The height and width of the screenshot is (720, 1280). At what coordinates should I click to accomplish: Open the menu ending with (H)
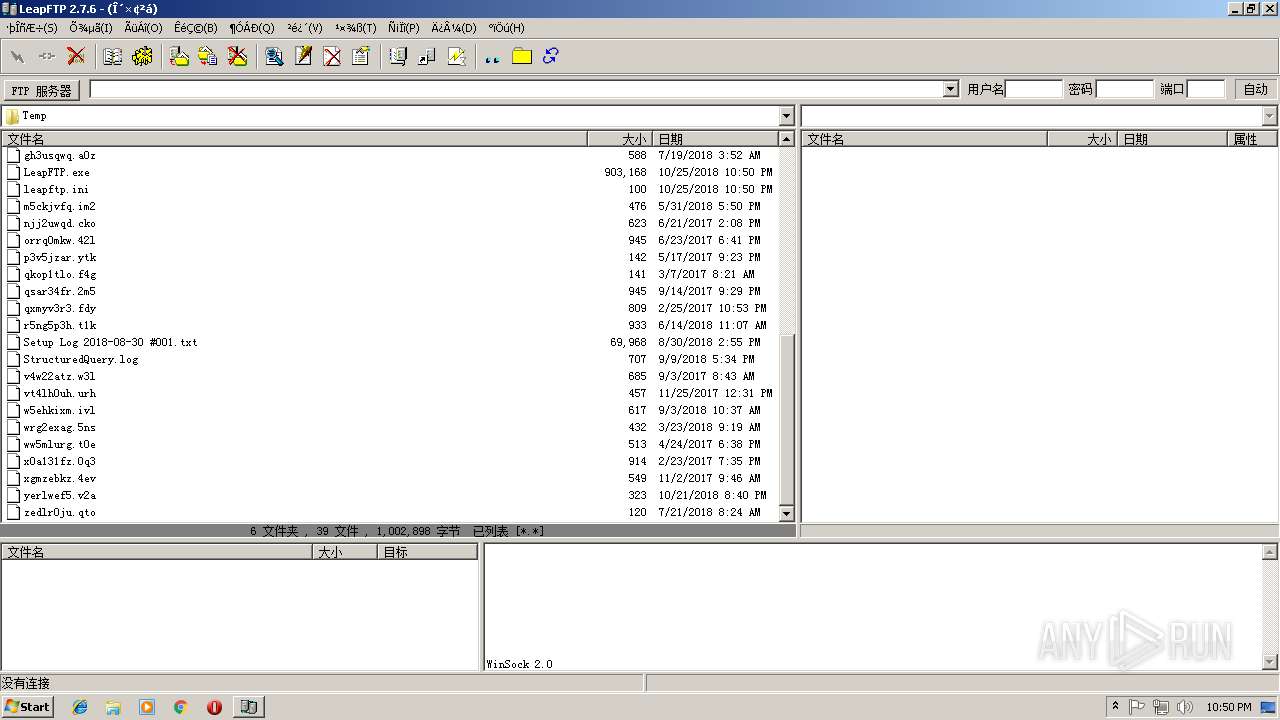point(506,28)
